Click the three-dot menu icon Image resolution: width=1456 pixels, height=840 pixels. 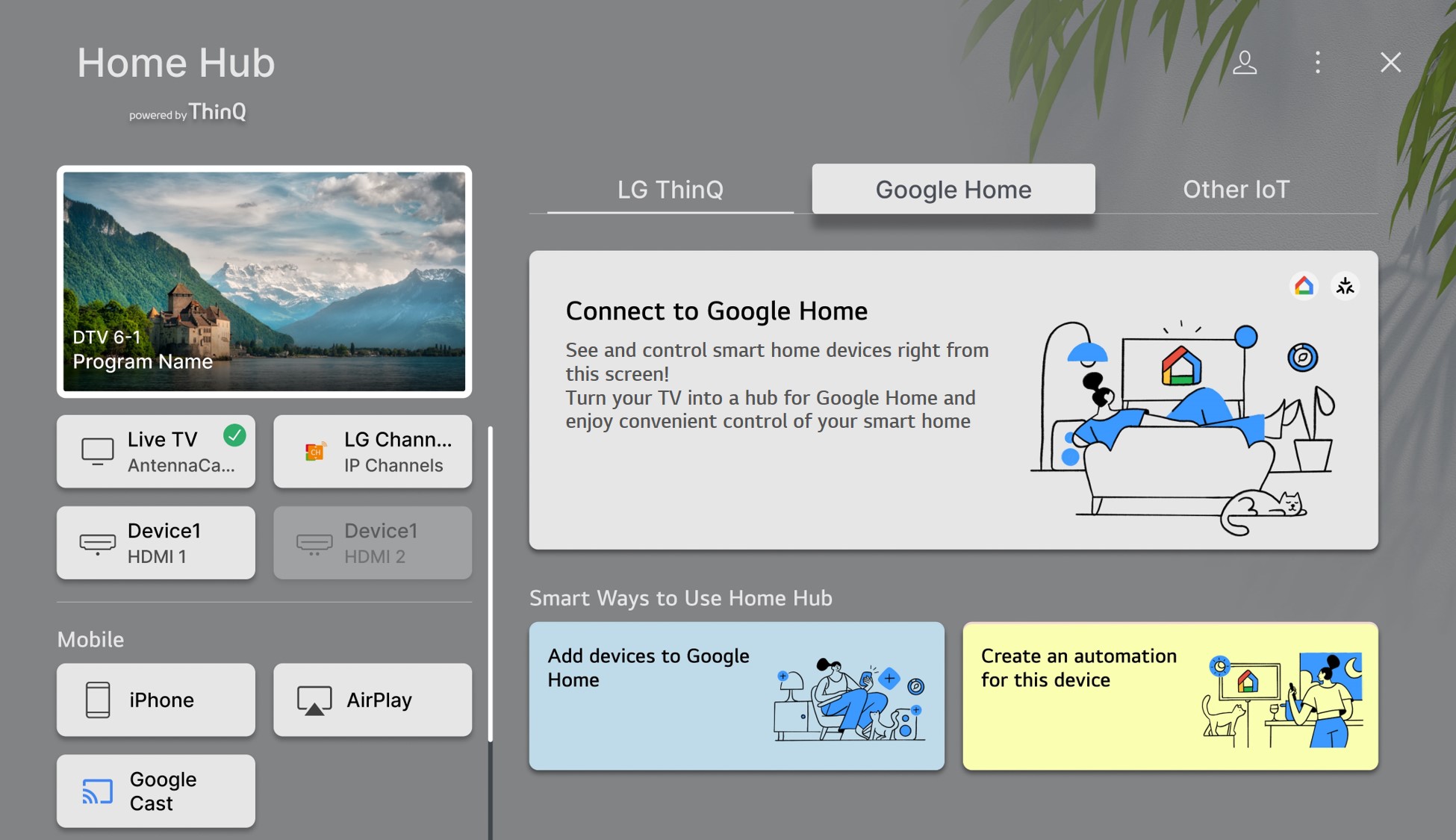[x=1319, y=61]
